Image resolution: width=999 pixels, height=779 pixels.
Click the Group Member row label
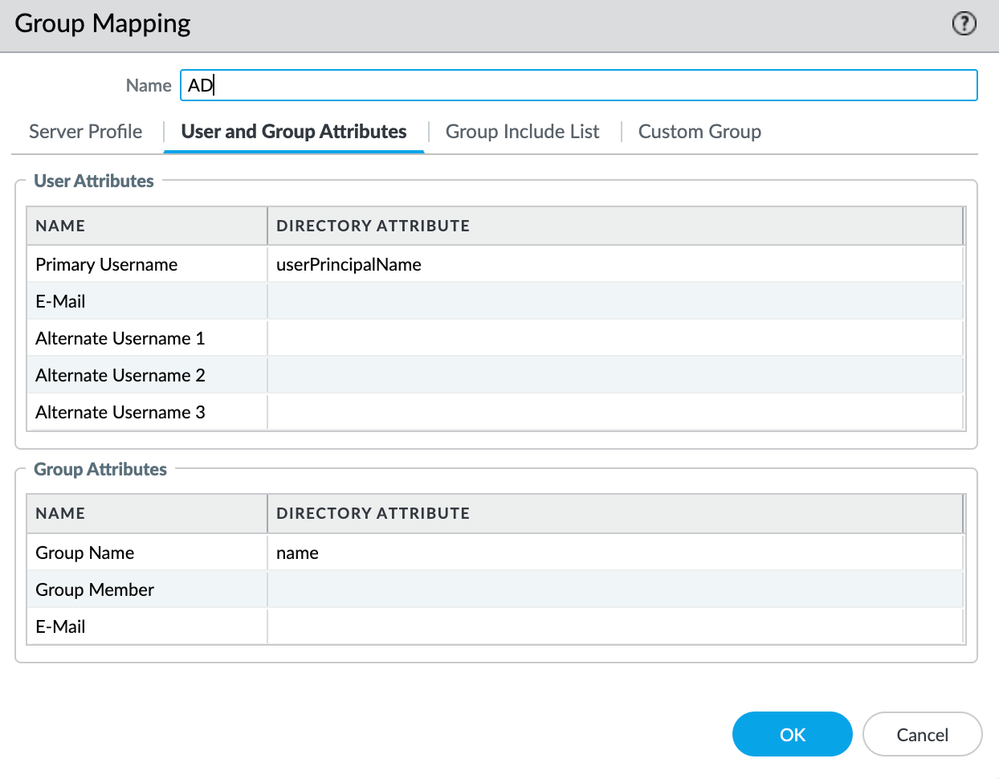(x=95, y=590)
